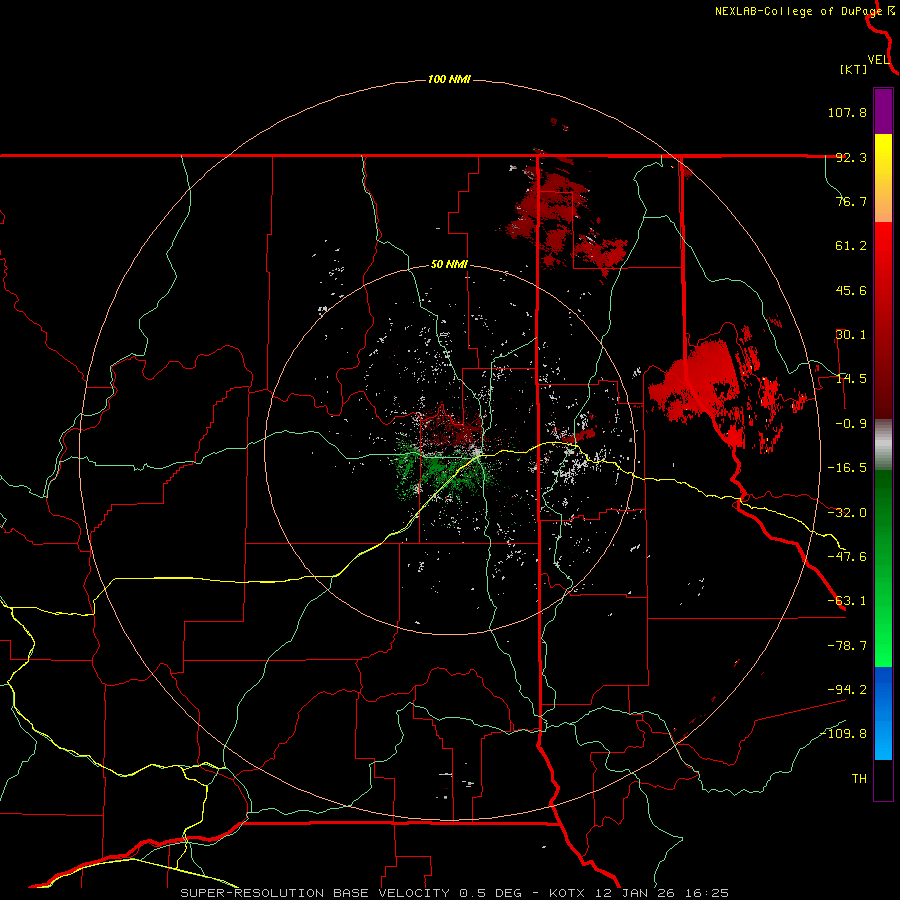Click the -109.8 legend value
Screen dimensions: 900x900
[x=844, y=734]
